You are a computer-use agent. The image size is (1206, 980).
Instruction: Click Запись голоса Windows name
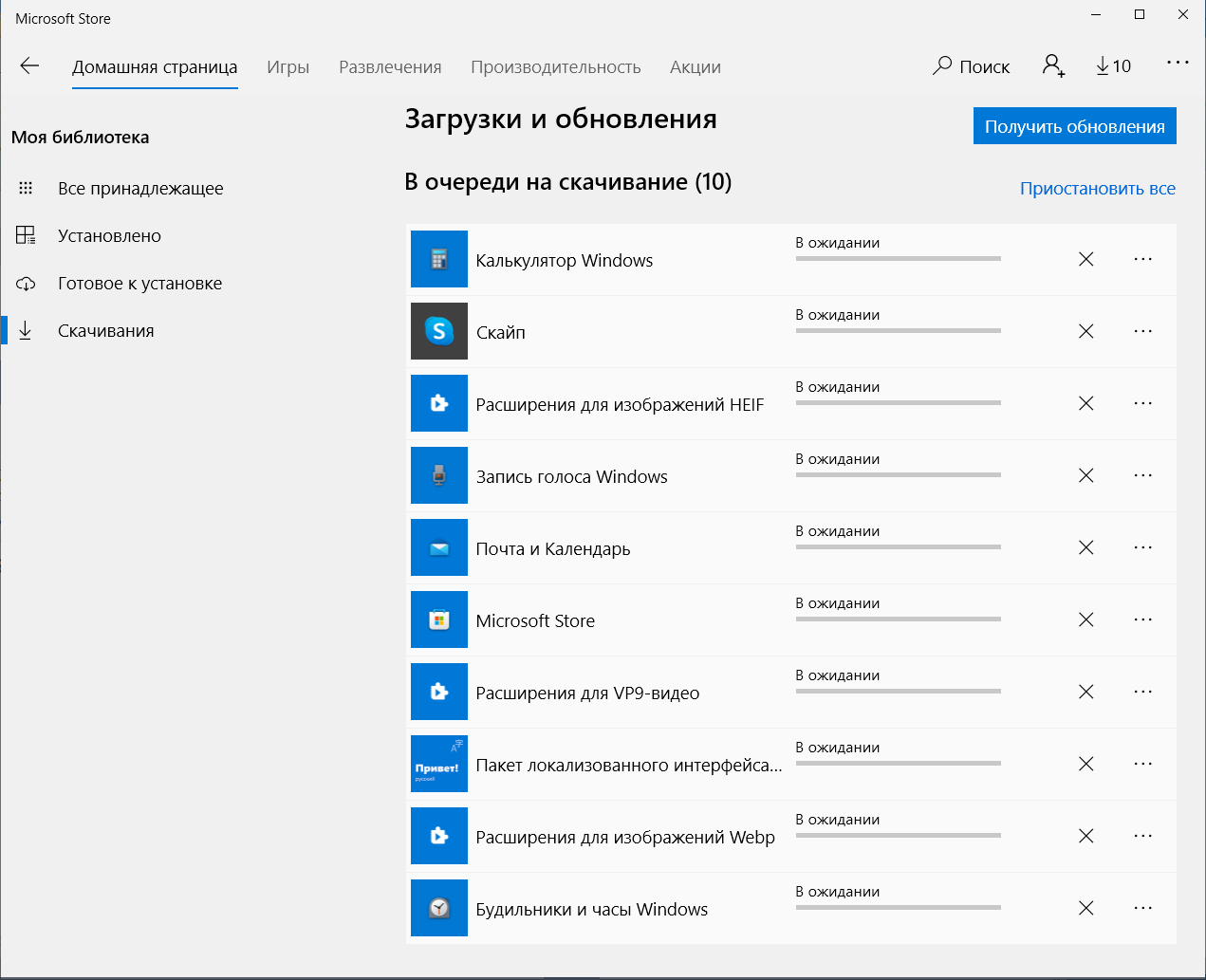click(572, 477)
